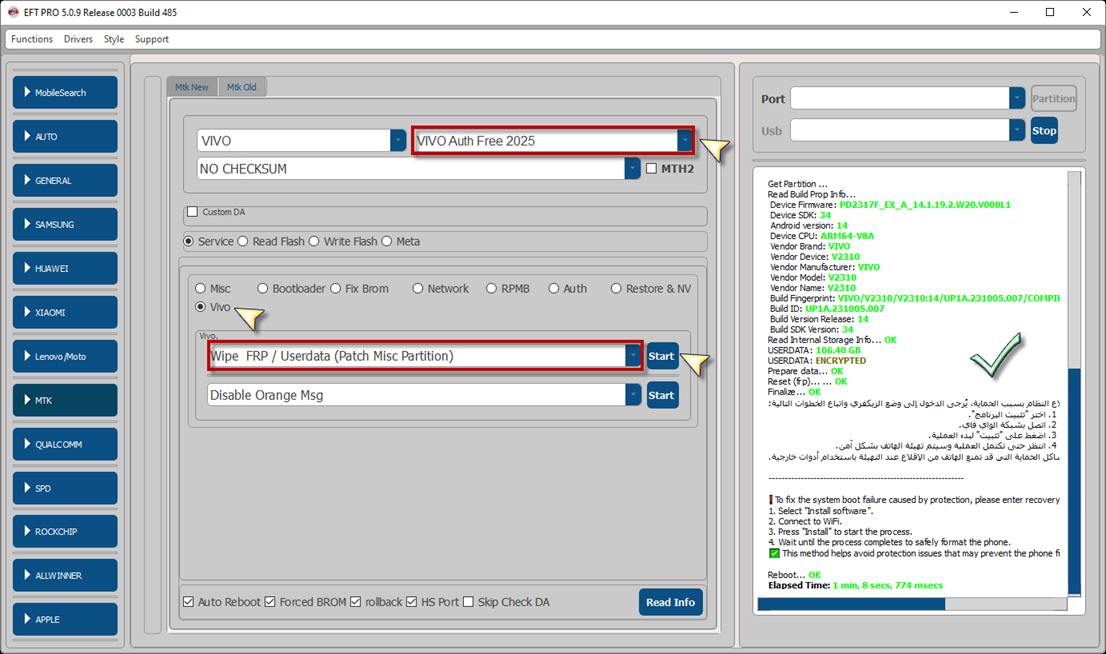Click the Read Info button
The width and height of the screenshot is (1106, 654).
coord(670,602)
